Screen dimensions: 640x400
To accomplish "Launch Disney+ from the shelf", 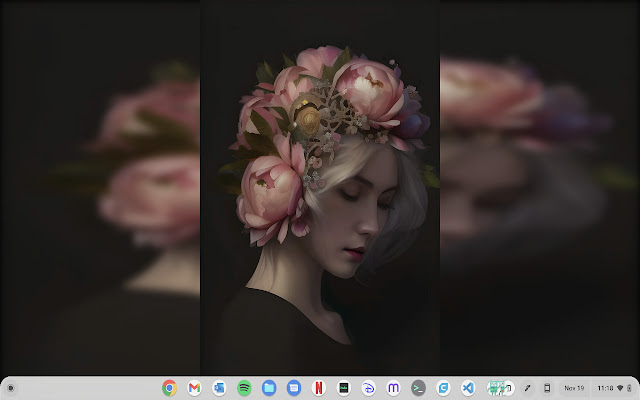I will [x=368, y=388].
